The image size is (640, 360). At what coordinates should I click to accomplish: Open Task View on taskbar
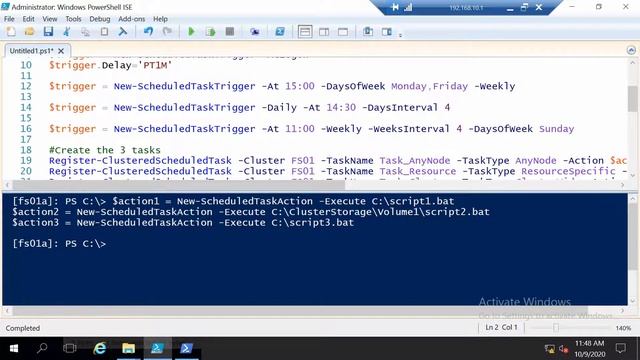pos(70,348)
